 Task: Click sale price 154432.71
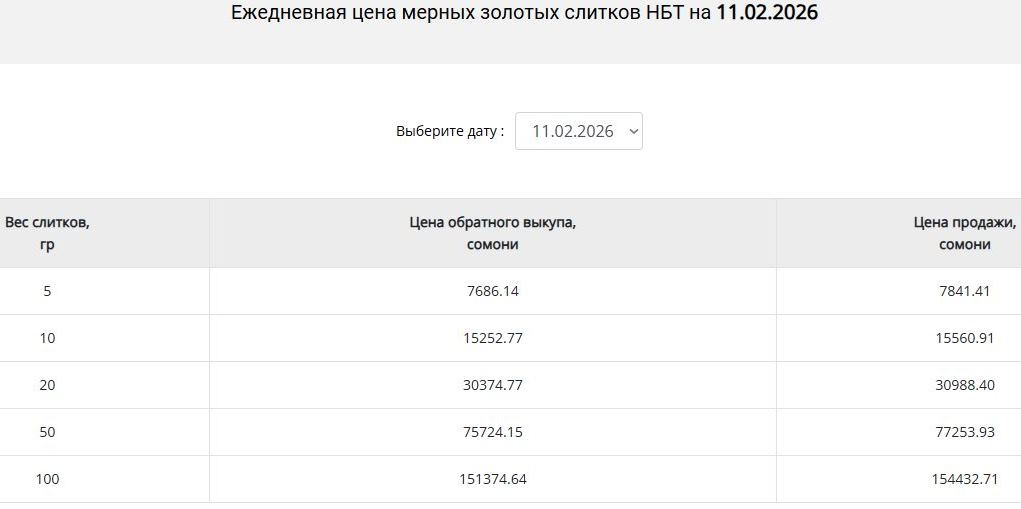click(x=964, y=479)
